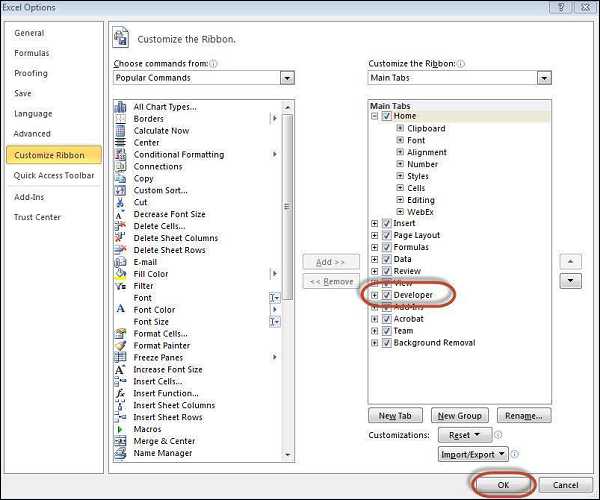Click the Filter funnel icon

tap(120, 286)
